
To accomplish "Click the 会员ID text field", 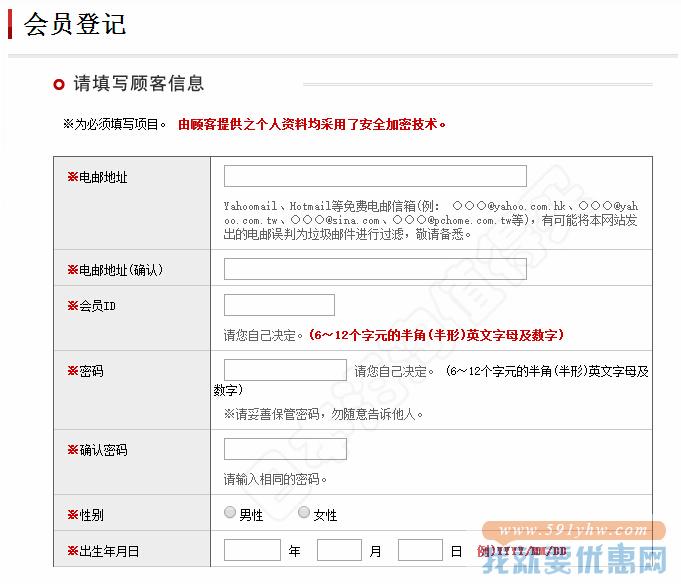I will (279, 305).
